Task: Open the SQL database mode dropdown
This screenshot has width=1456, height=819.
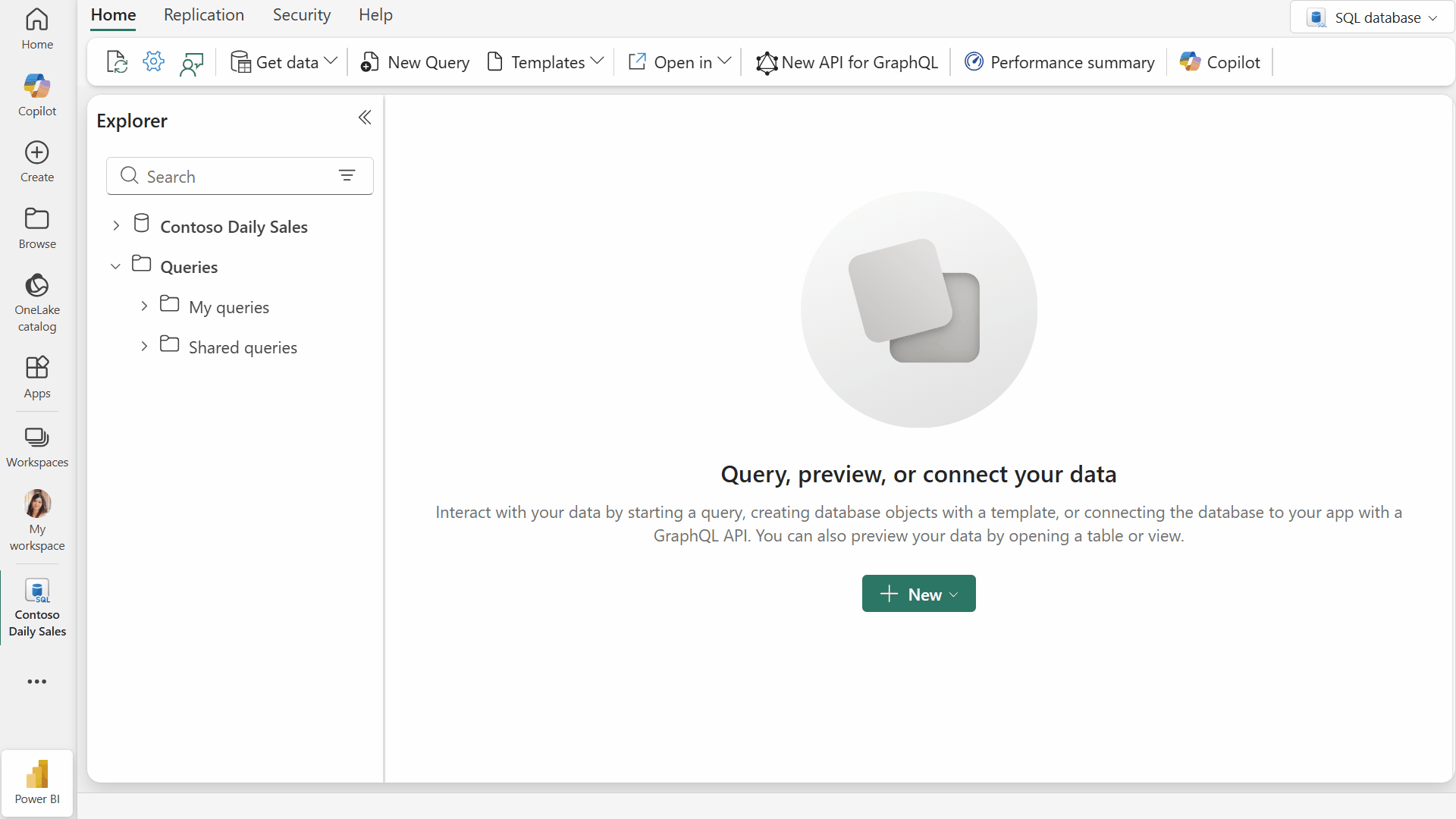Action: tap(1373, 17)
